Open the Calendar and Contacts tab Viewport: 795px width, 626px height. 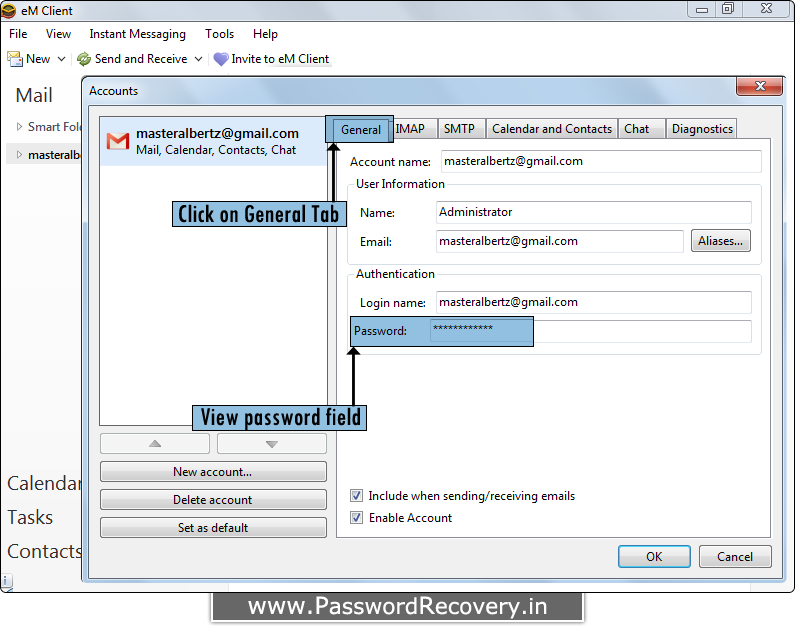pyautogui.click(x=552, y=129)
